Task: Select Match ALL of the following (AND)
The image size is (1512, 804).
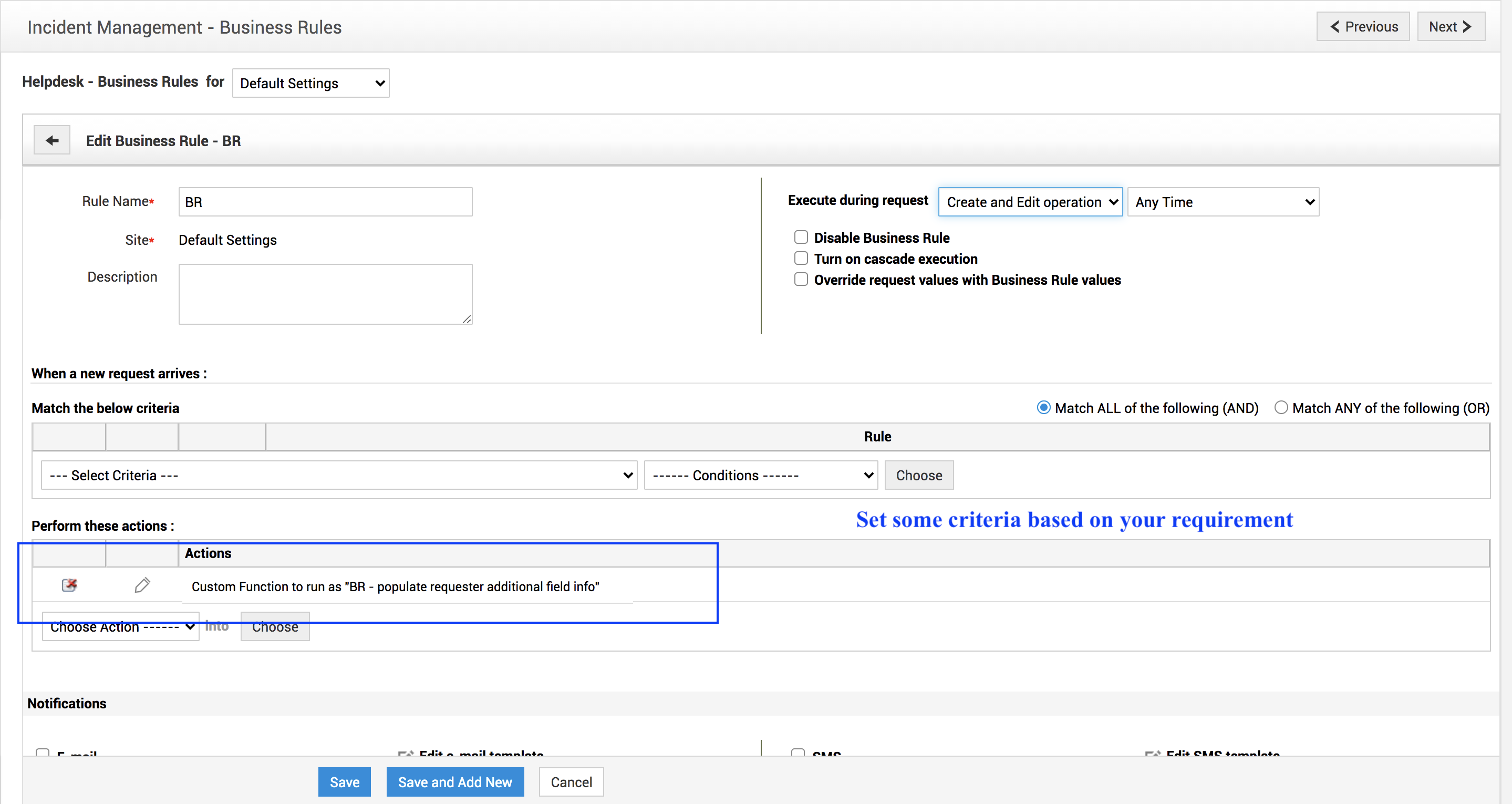Action: point(1043,408)
